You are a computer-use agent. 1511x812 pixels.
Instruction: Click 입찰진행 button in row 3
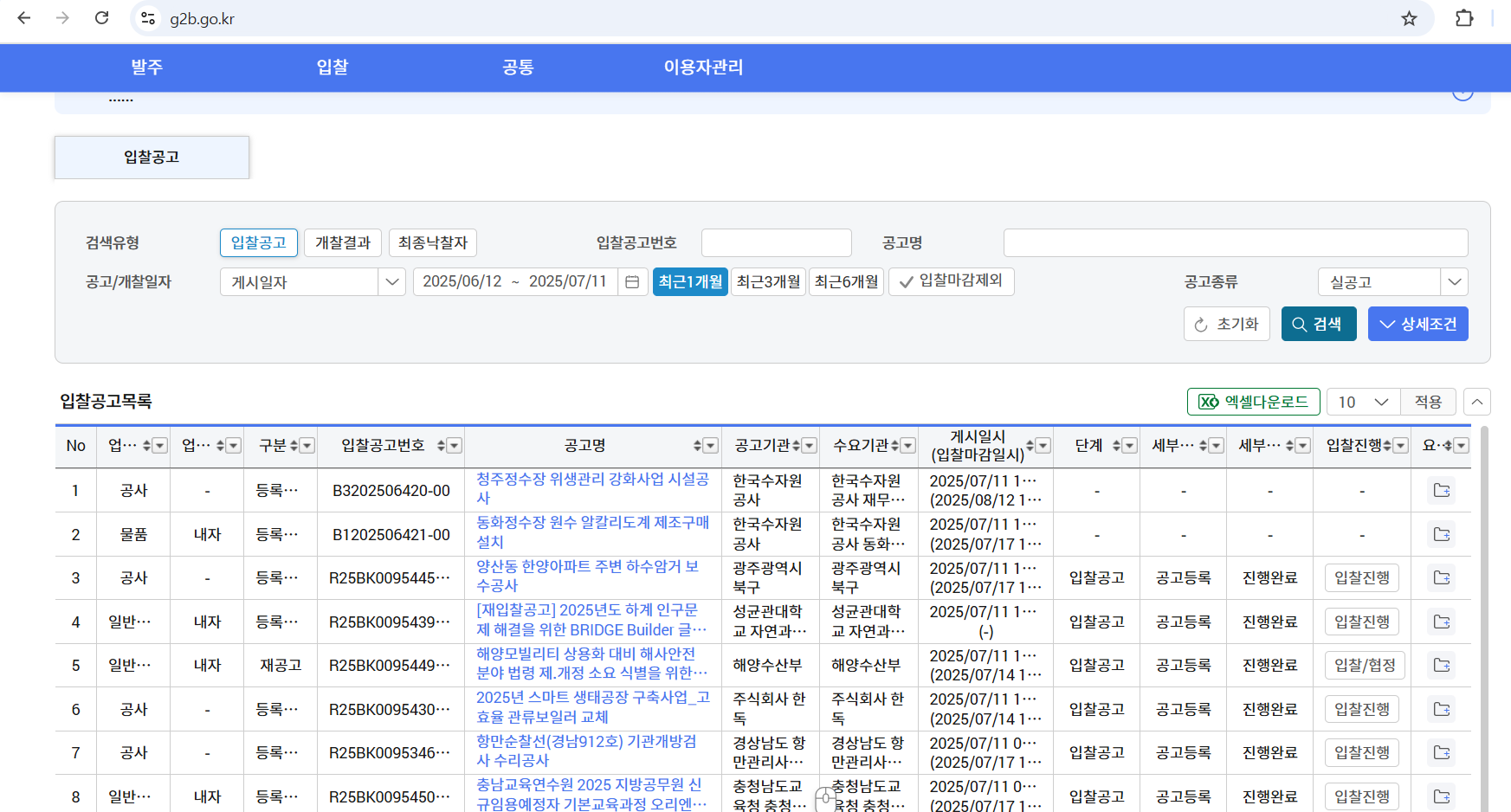pos(1362,577)
